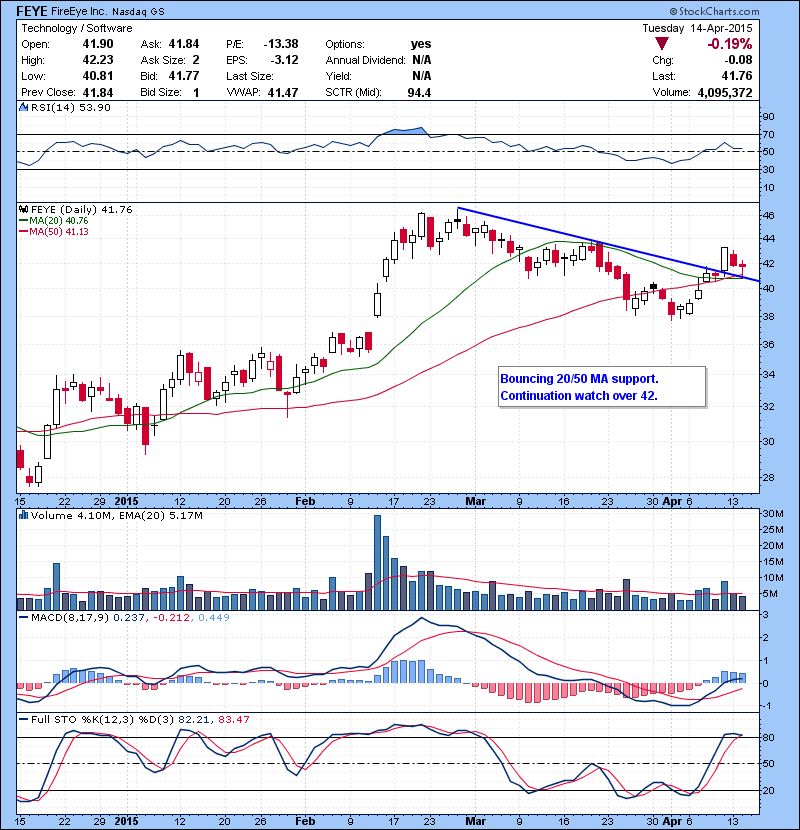This screenshot has width=800, height=830.
Task: Click the MACD signal value -0.212
Action: click(x=172, y=617)
